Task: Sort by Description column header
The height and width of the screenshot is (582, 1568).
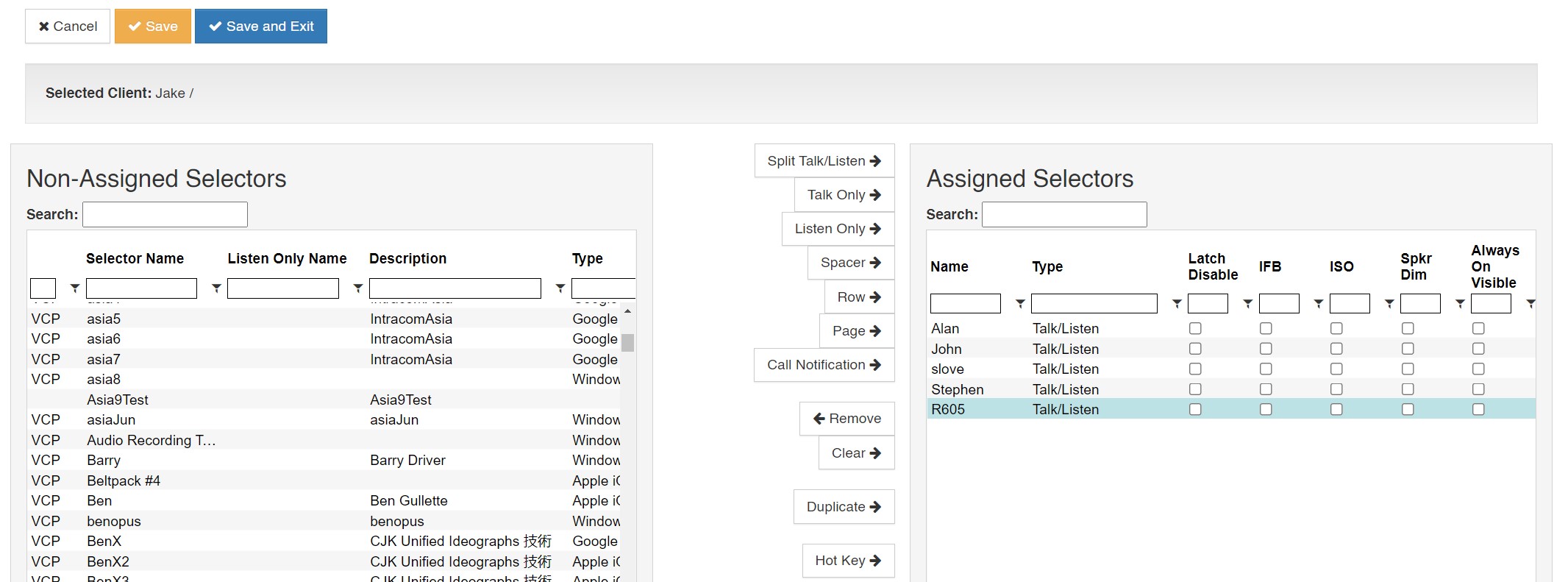Action: point(407,258)
